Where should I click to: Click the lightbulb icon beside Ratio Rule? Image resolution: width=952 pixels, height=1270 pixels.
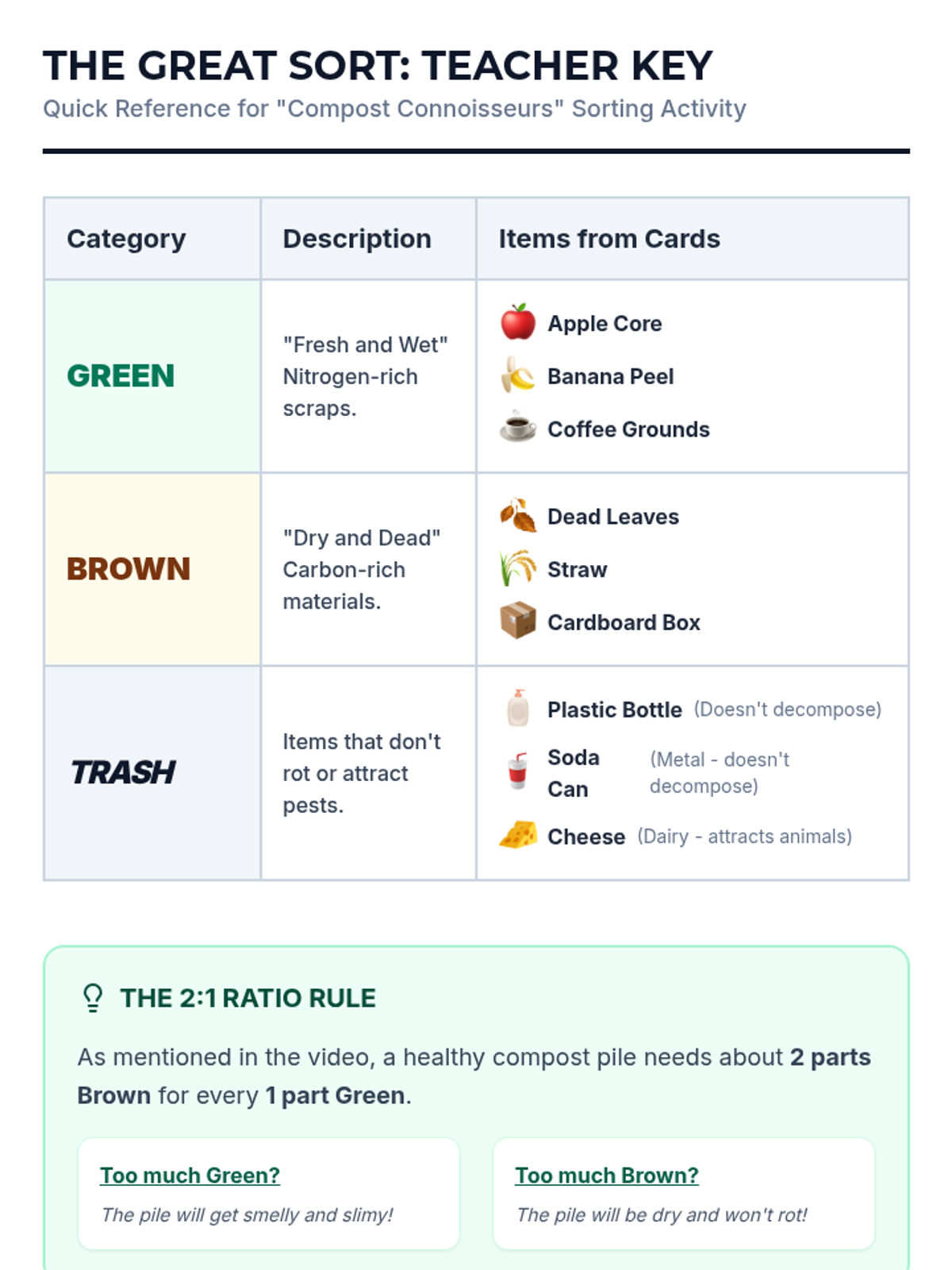coord(93,998)
